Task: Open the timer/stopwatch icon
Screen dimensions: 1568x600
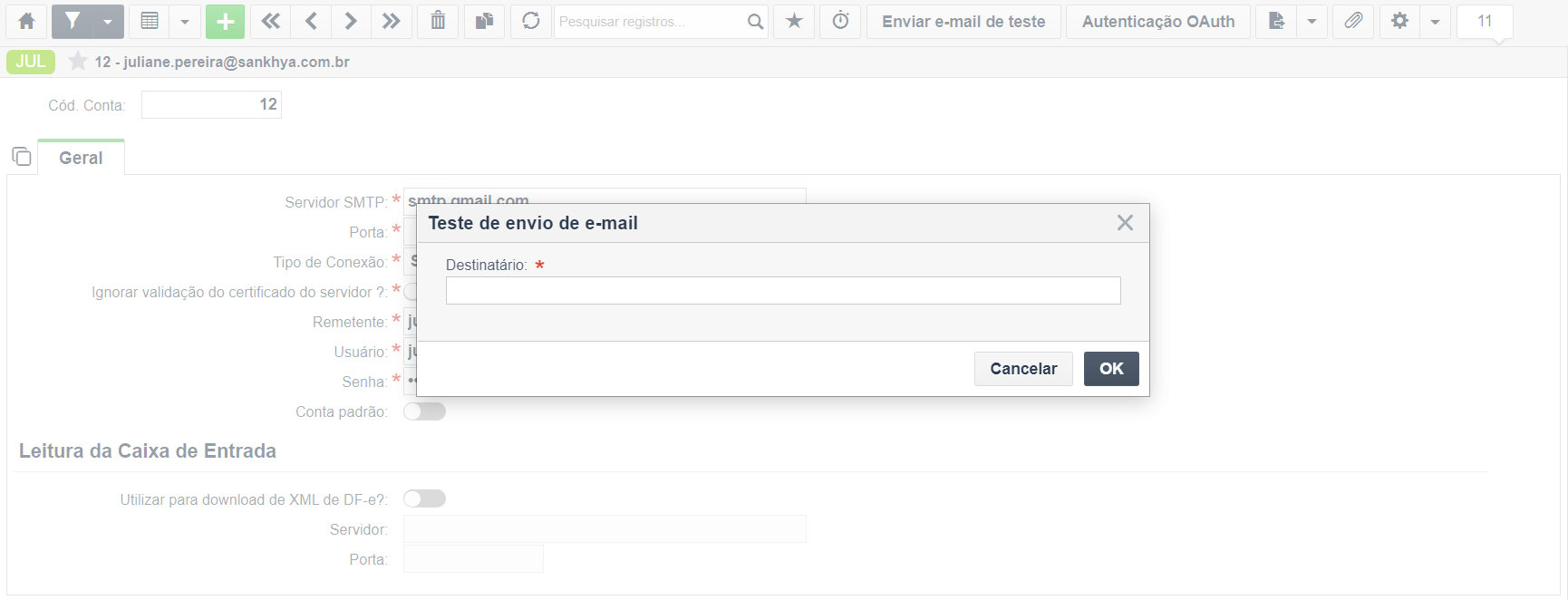Action: point(841,21)
